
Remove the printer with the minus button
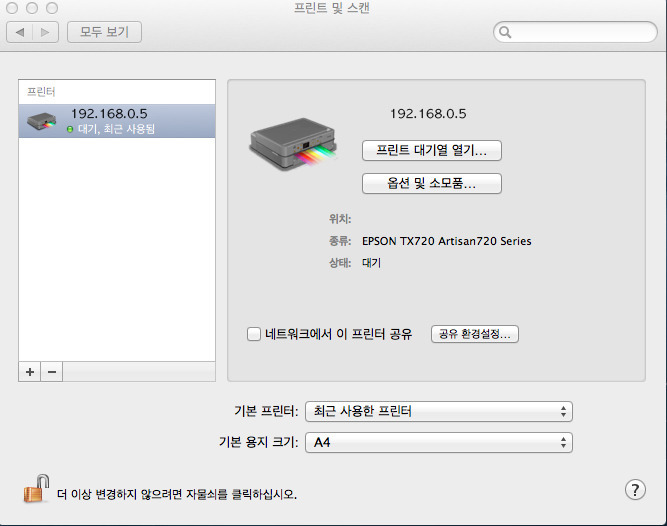click(x=52, y=372)
